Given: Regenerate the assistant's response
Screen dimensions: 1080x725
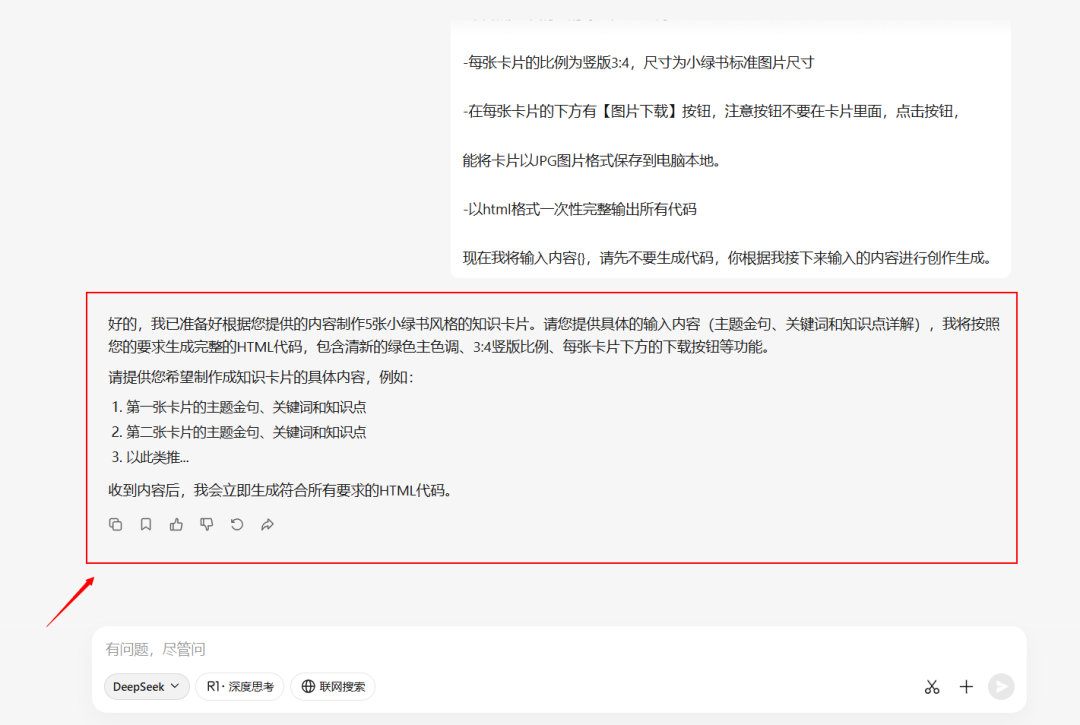Looking at the screenshot, I should tap(236, 524).
